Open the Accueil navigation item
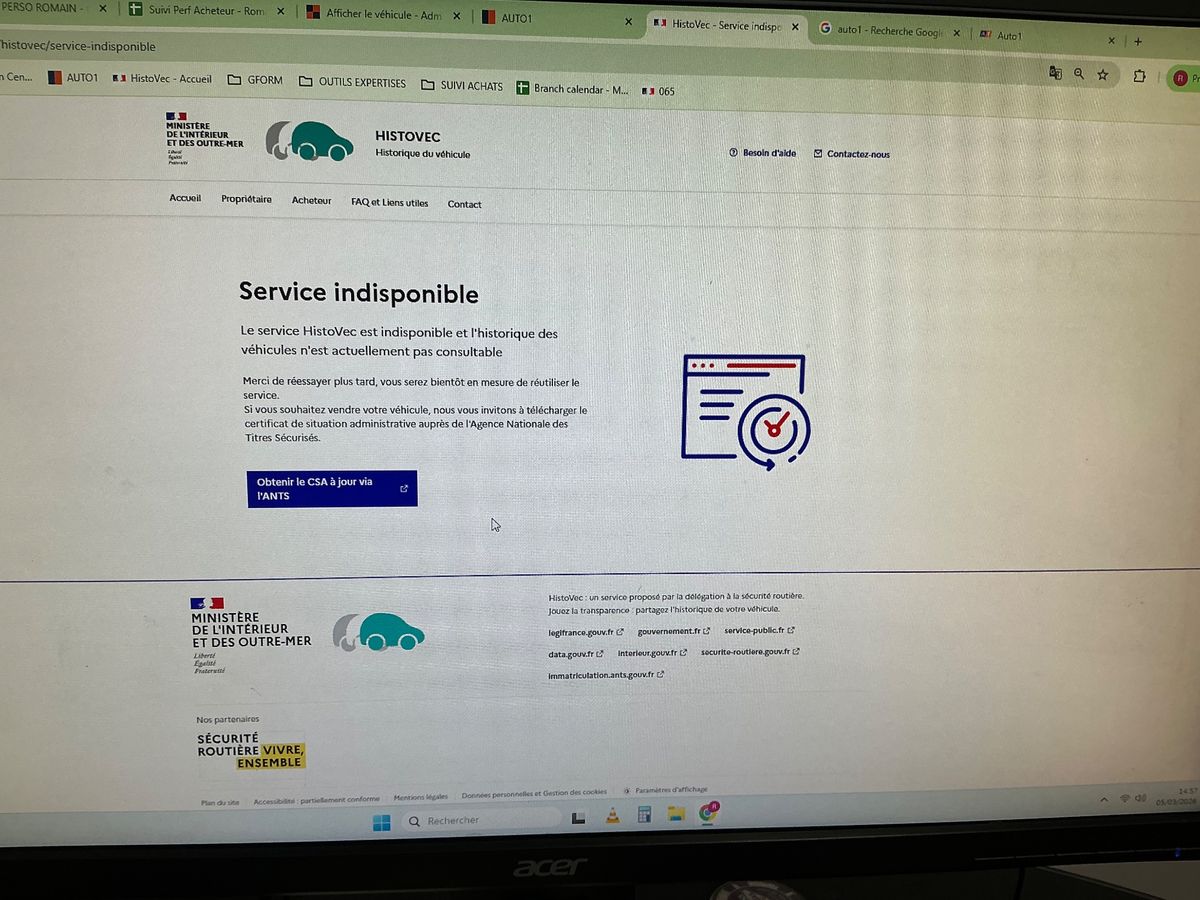 point(185,198)
